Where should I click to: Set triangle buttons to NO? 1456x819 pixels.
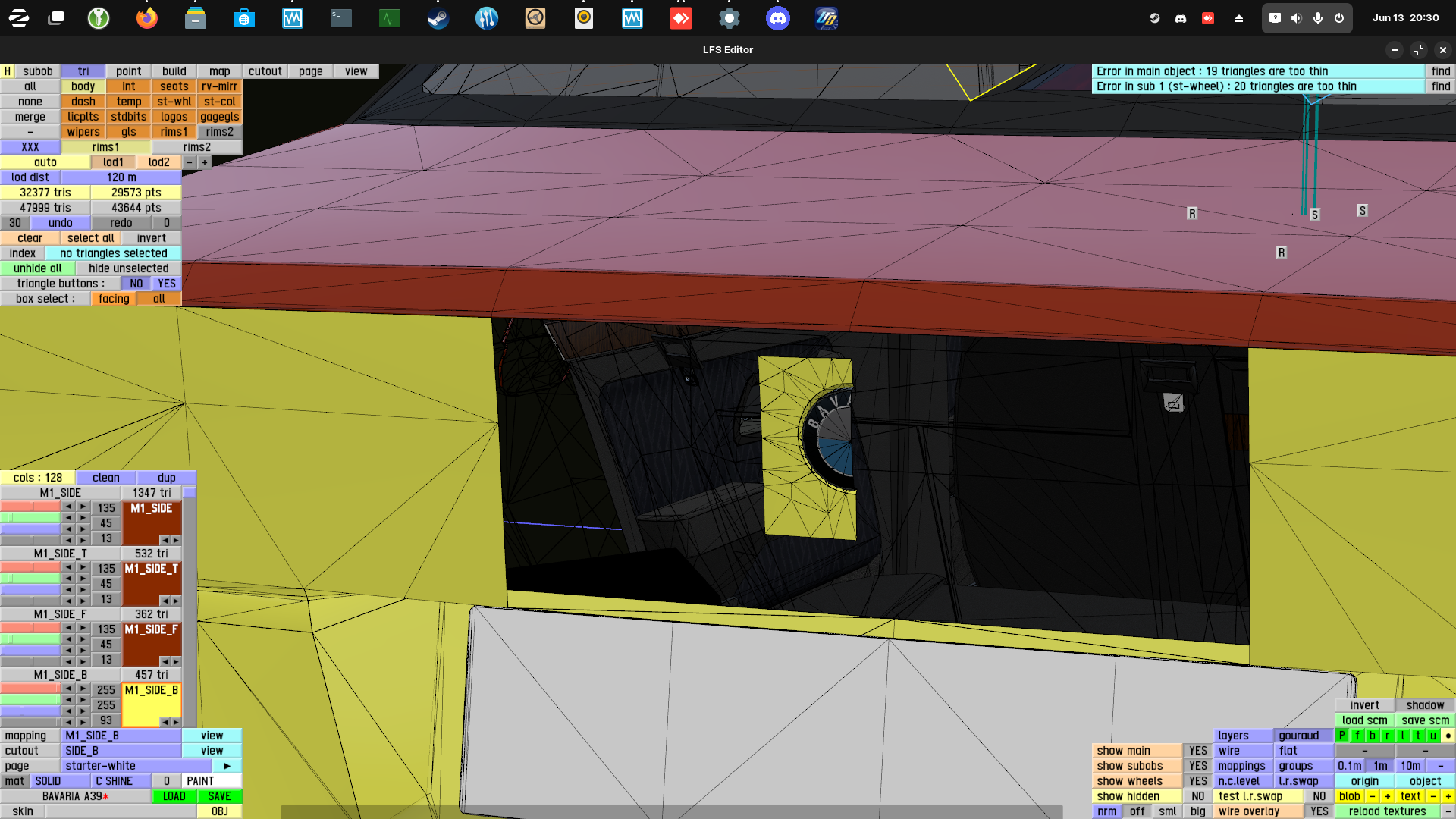[136, 284]
